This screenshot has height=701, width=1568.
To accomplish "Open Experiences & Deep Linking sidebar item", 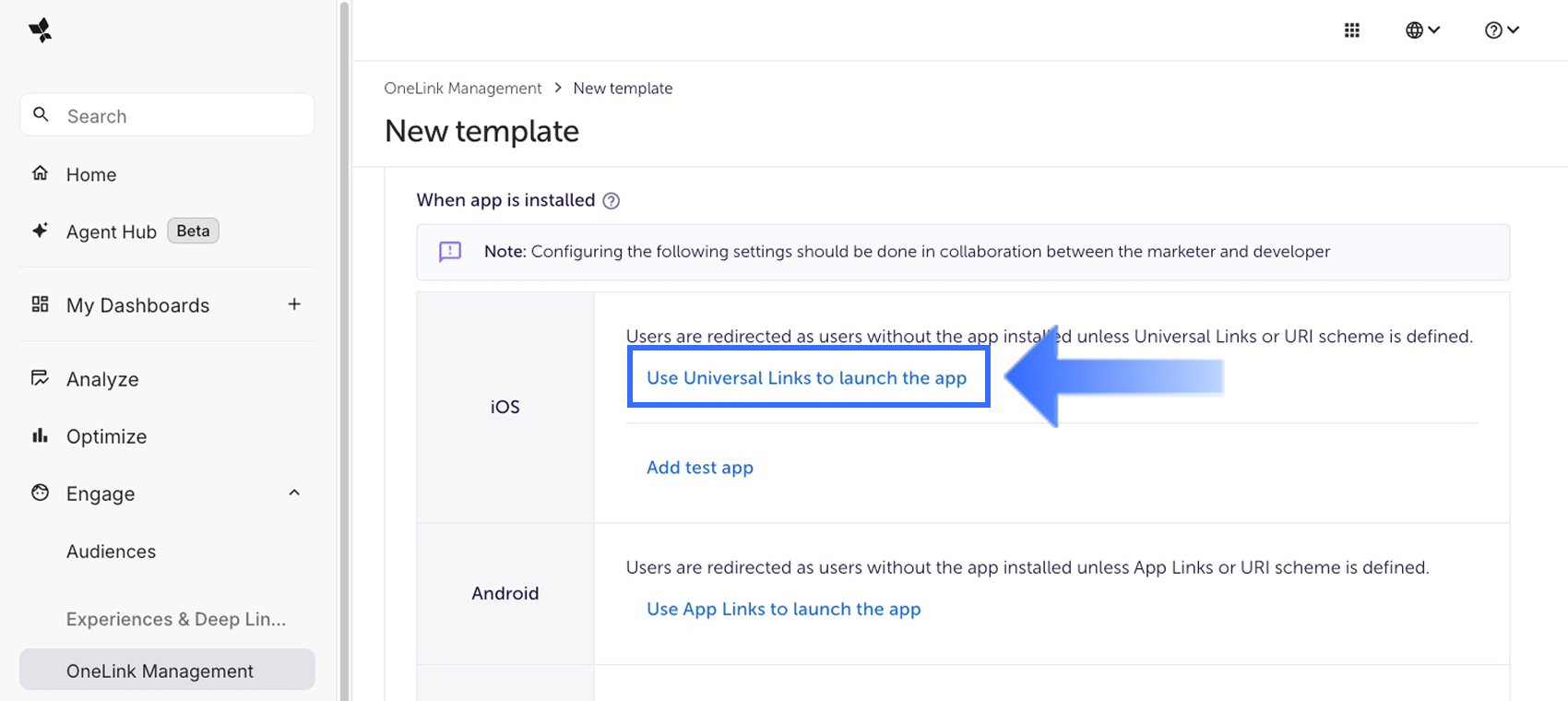I will (x=175, y=619).
